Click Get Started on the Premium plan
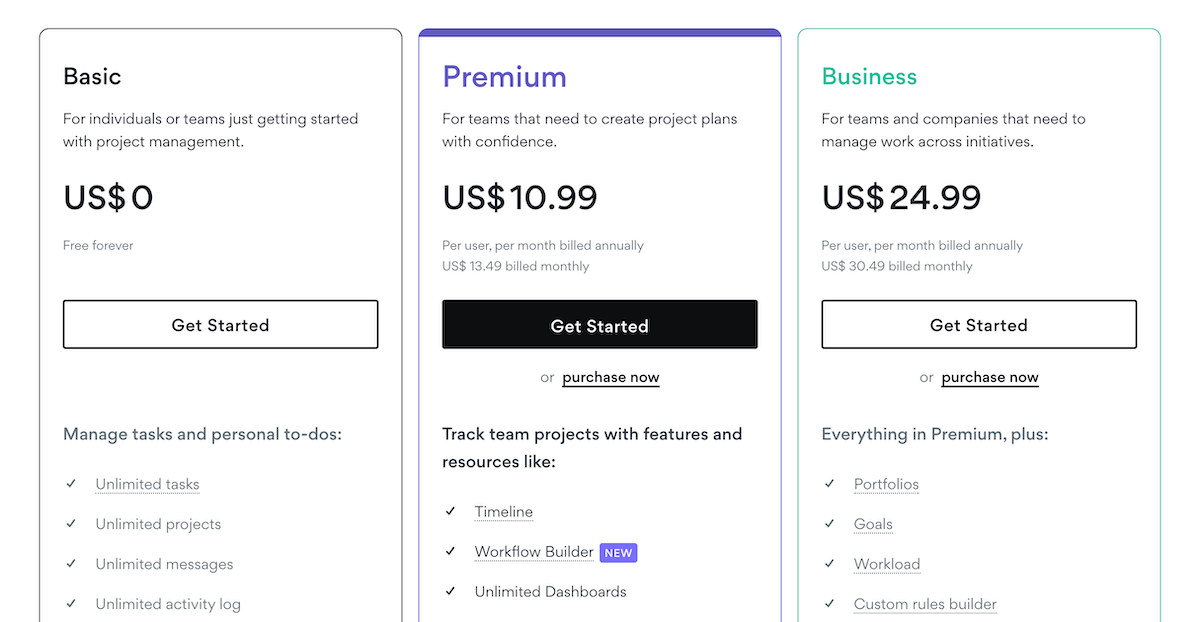The image size is (1200, 622). tap(599, 324)
